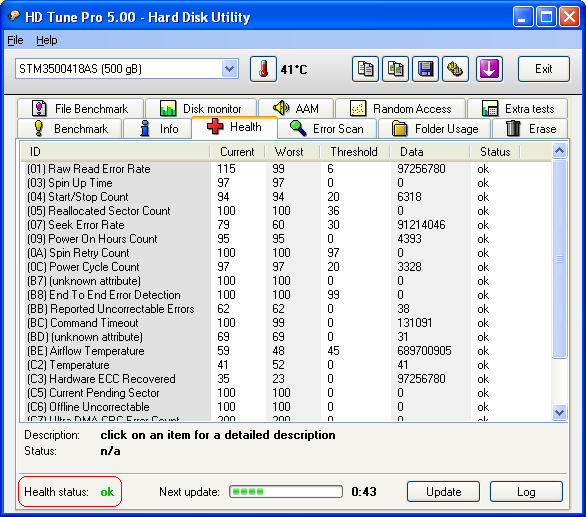The height and width of the screenshot is (517, 586).
Task: Select the (0C) Power Cycle Count row
Action: (x=286, y=267)
